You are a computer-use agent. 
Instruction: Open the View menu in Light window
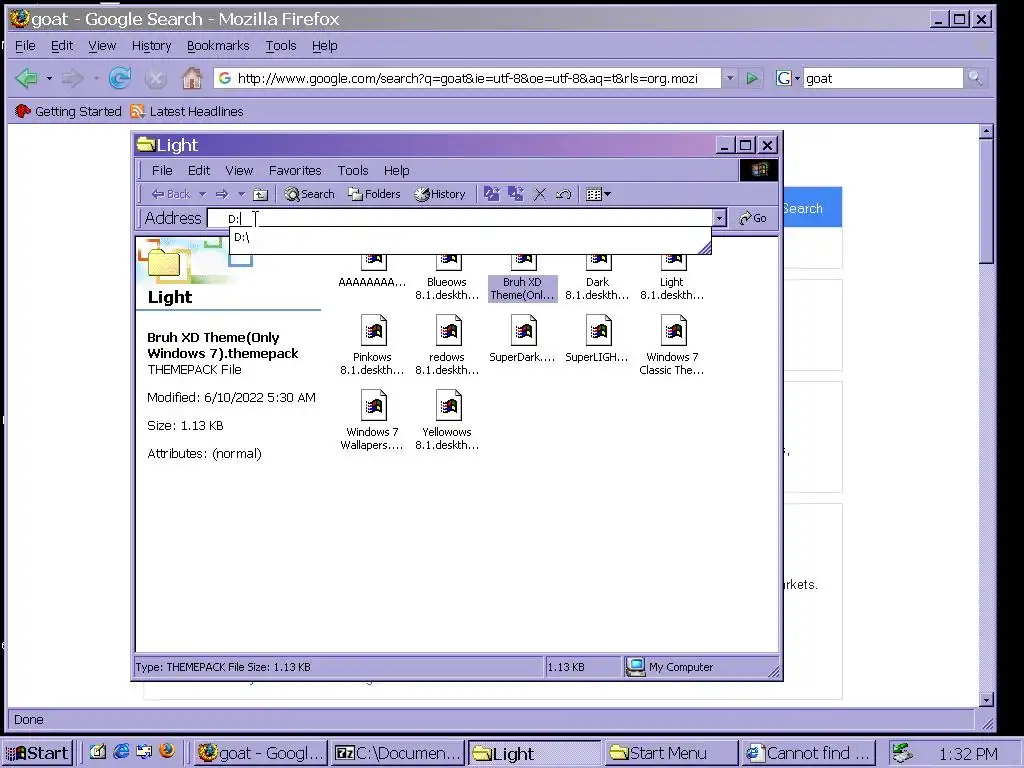[239, 170]
